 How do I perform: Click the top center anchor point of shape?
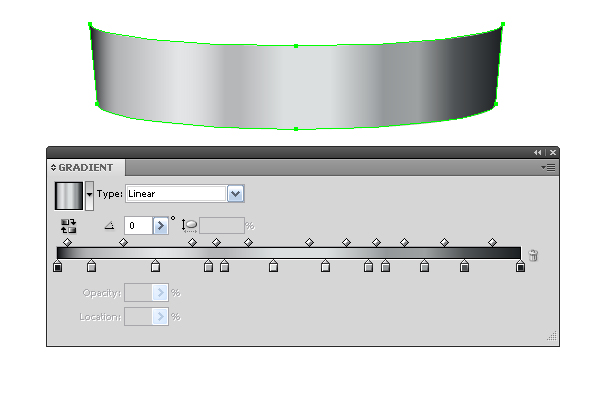296,46
